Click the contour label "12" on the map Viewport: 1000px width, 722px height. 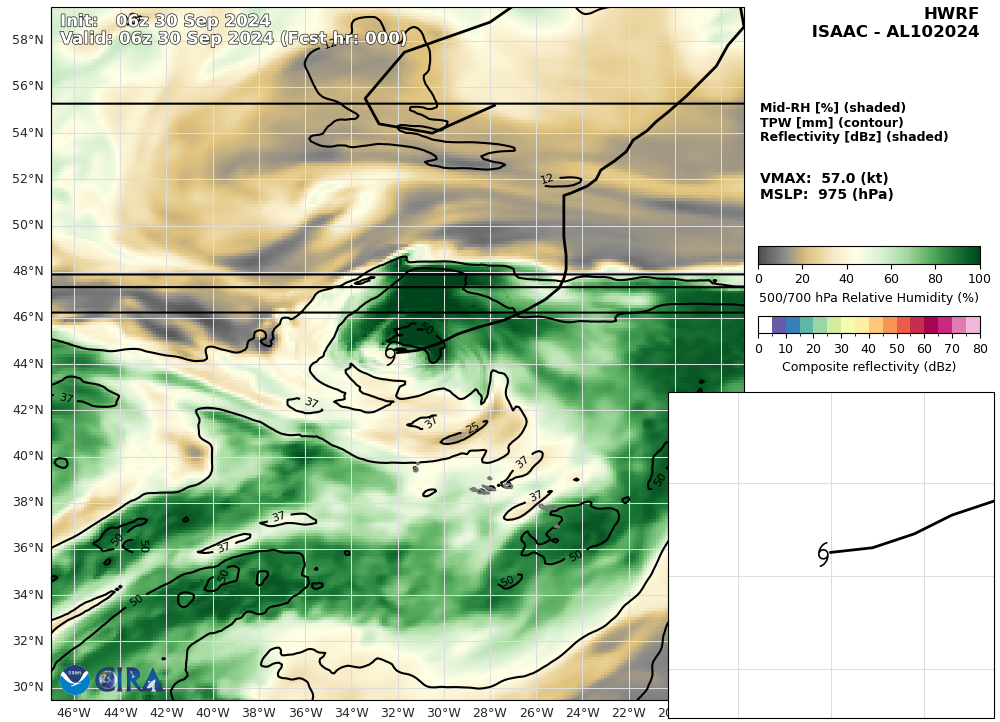[547, 179]
